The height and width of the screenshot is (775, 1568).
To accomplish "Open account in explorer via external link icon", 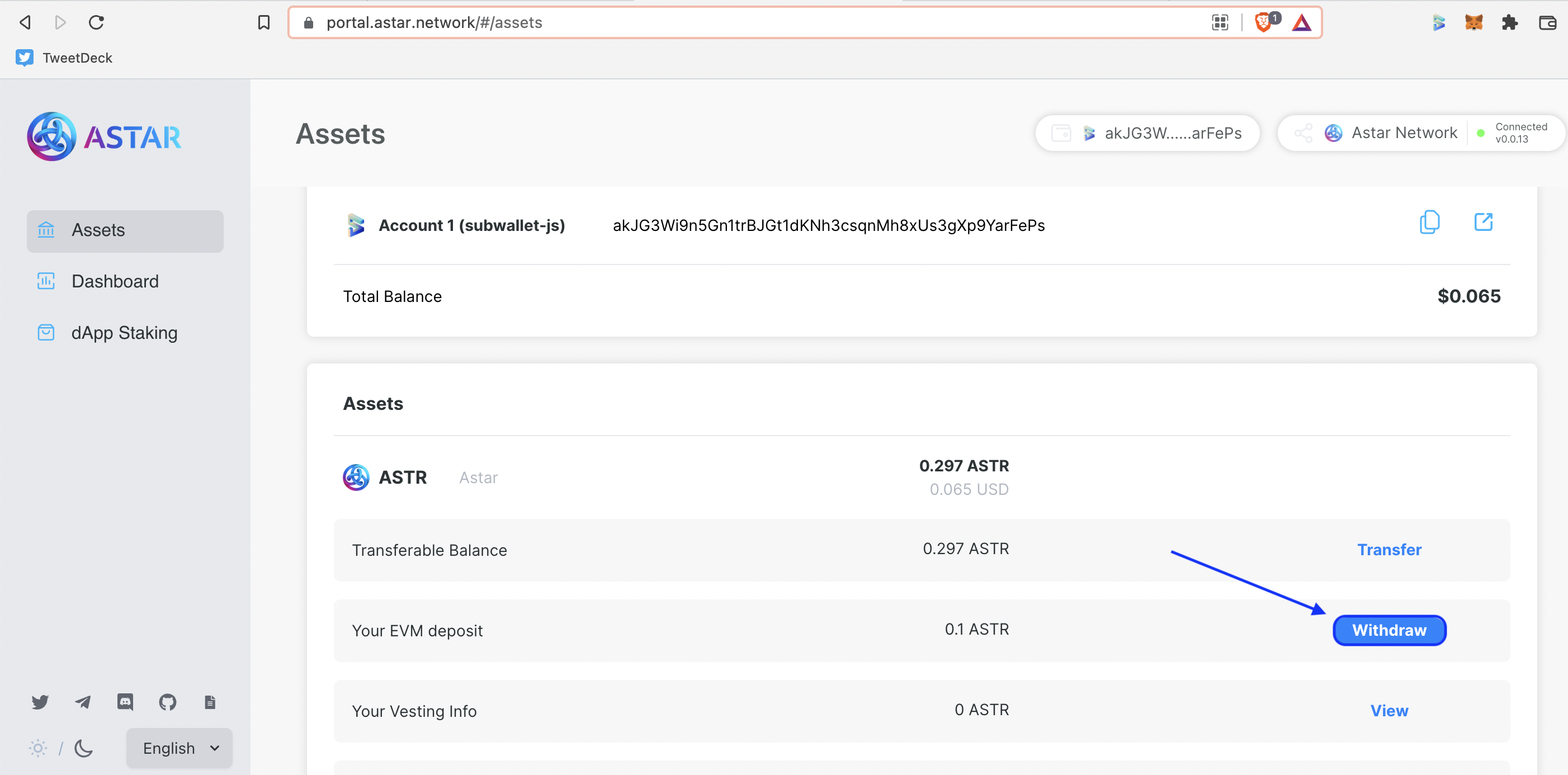I will [x=1484, y=222].
